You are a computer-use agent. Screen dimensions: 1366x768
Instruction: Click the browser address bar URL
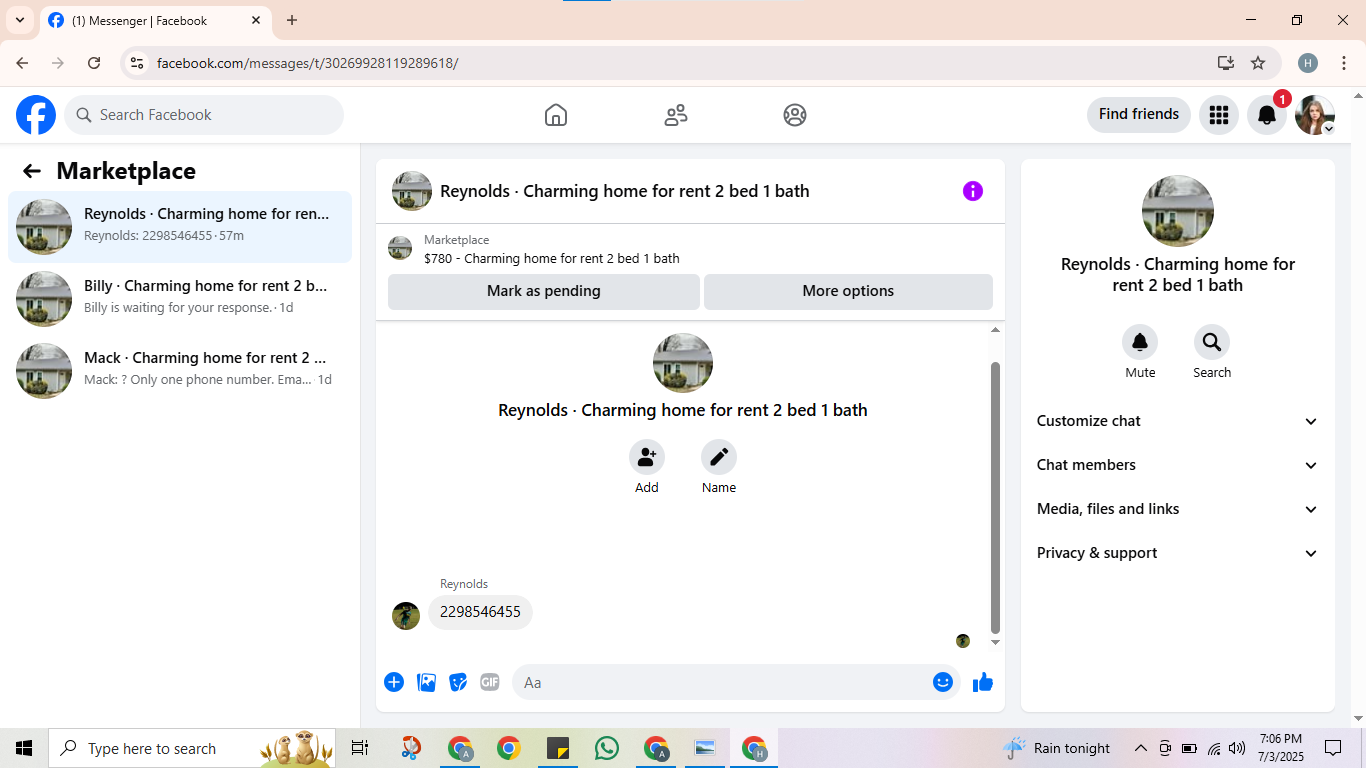tap(307, 63)
